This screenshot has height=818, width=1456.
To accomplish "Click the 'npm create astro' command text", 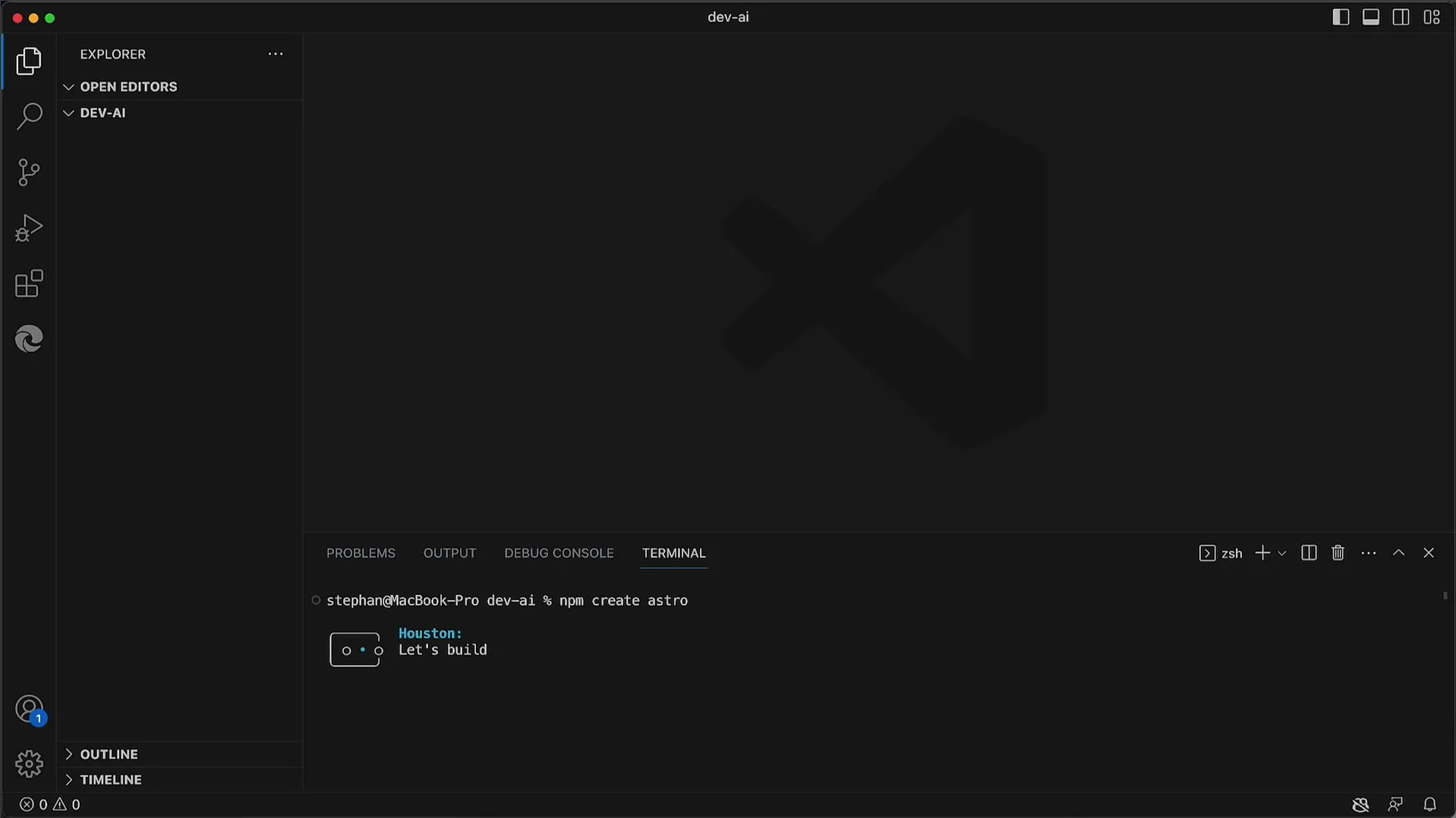I will pos(623,600).
